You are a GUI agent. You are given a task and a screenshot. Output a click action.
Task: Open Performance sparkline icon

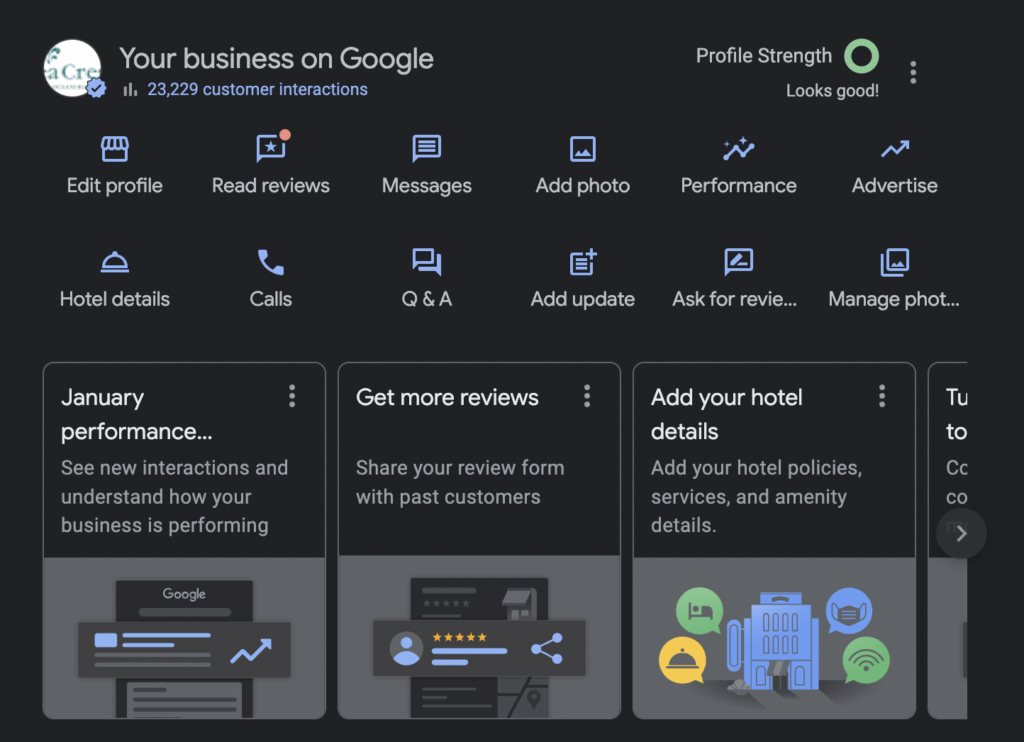(739, 149)
